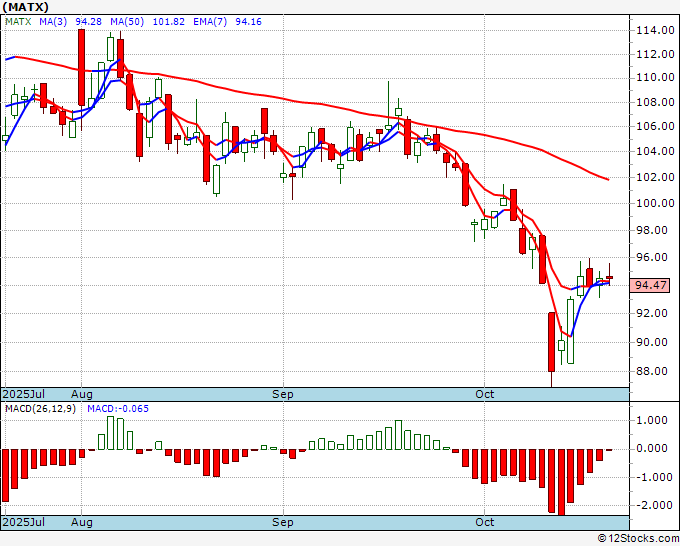Click the 110.00 price axis label
The height and width of the screenshot is (546, 680).
click(655, 78)
